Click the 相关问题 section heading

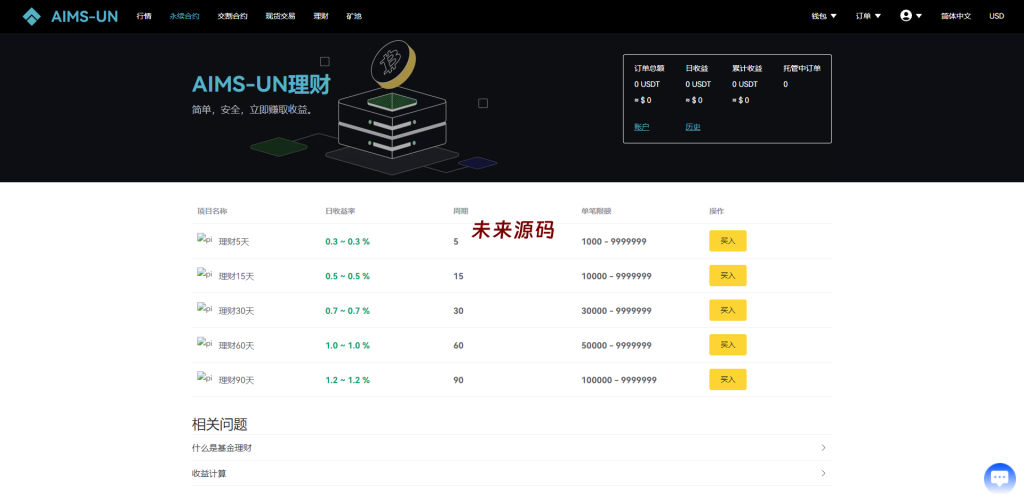coord(219,425)
